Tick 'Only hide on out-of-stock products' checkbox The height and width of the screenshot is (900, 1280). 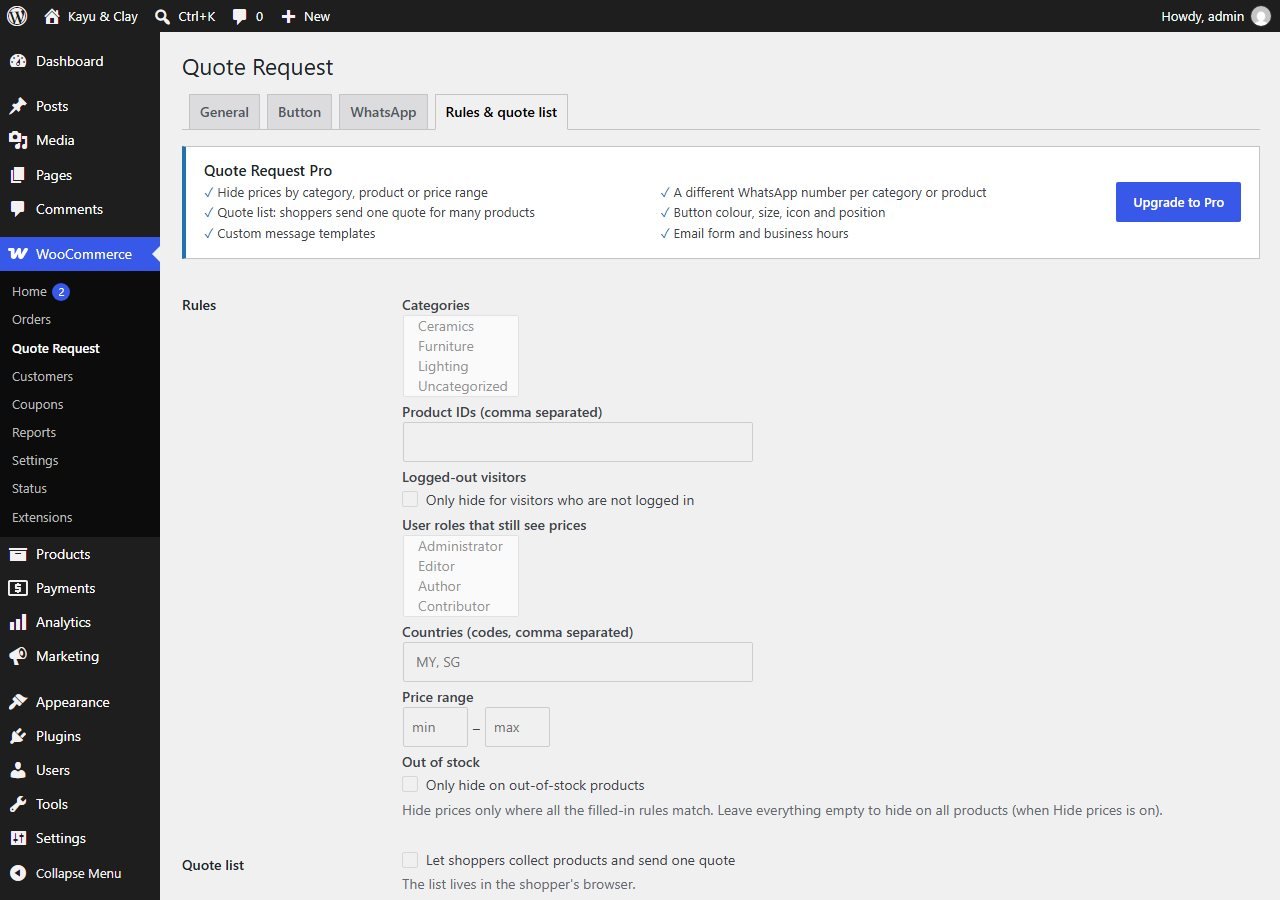click(410, 784)
